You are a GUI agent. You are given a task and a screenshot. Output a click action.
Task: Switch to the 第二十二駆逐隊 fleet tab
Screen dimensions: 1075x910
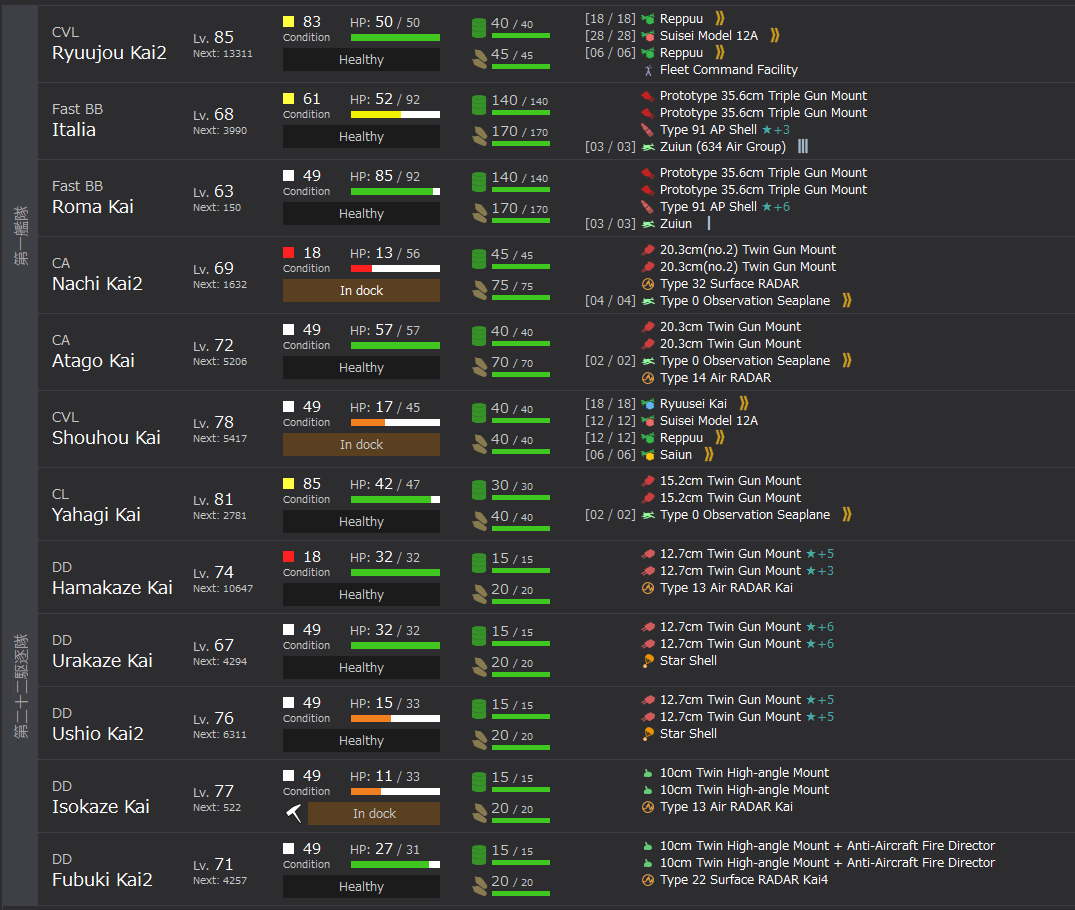(21, 686)
